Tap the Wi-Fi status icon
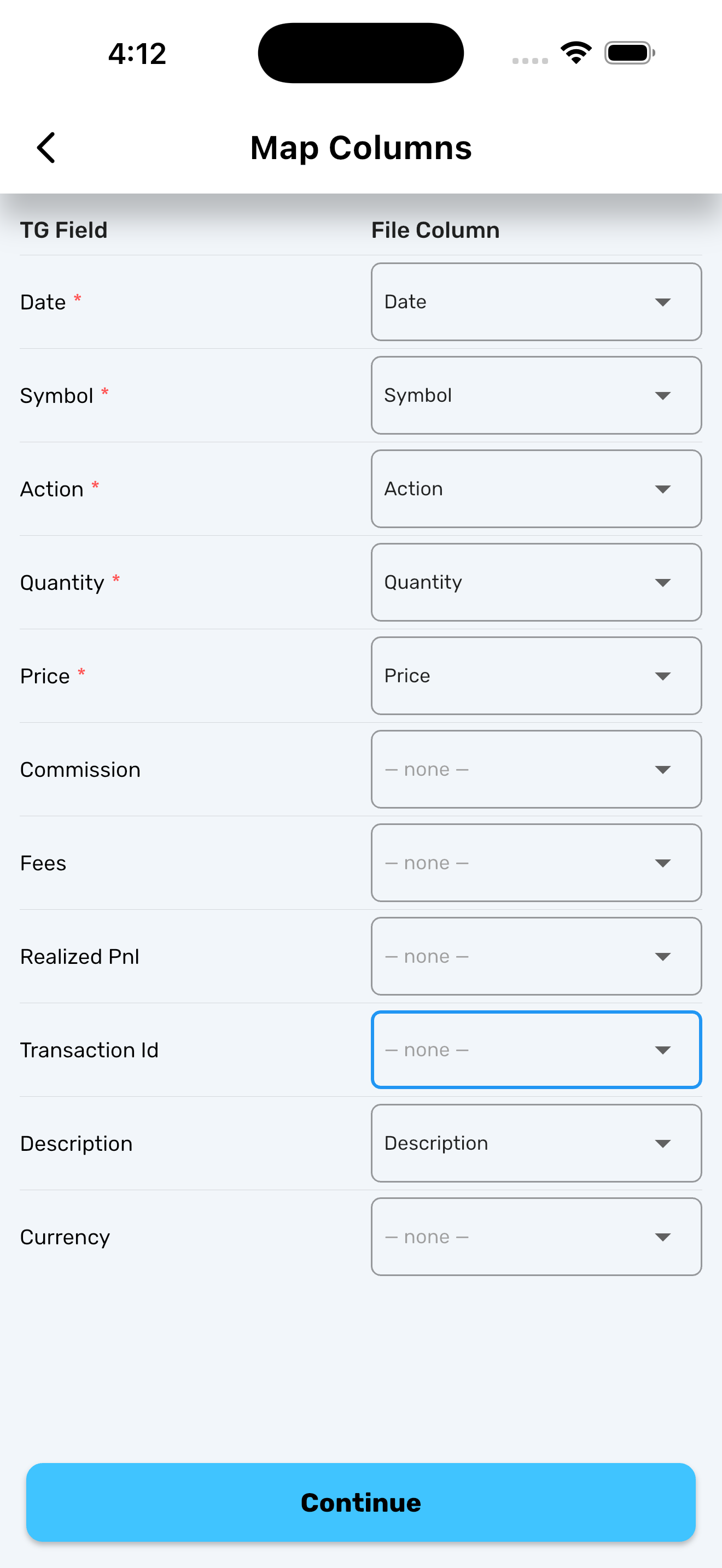This screenshot has height=1568, width=722. [576, 53]
